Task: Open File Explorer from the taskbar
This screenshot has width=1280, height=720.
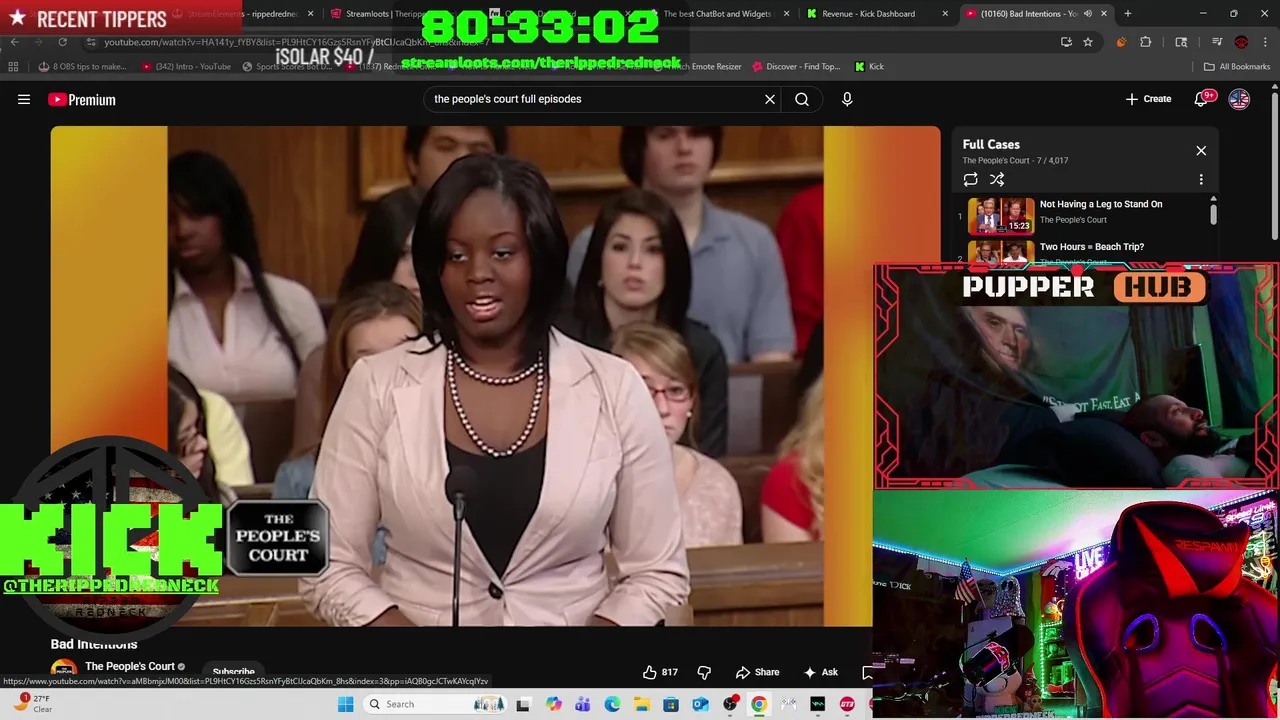Action: pyautogui.click(x=641, y=704)
